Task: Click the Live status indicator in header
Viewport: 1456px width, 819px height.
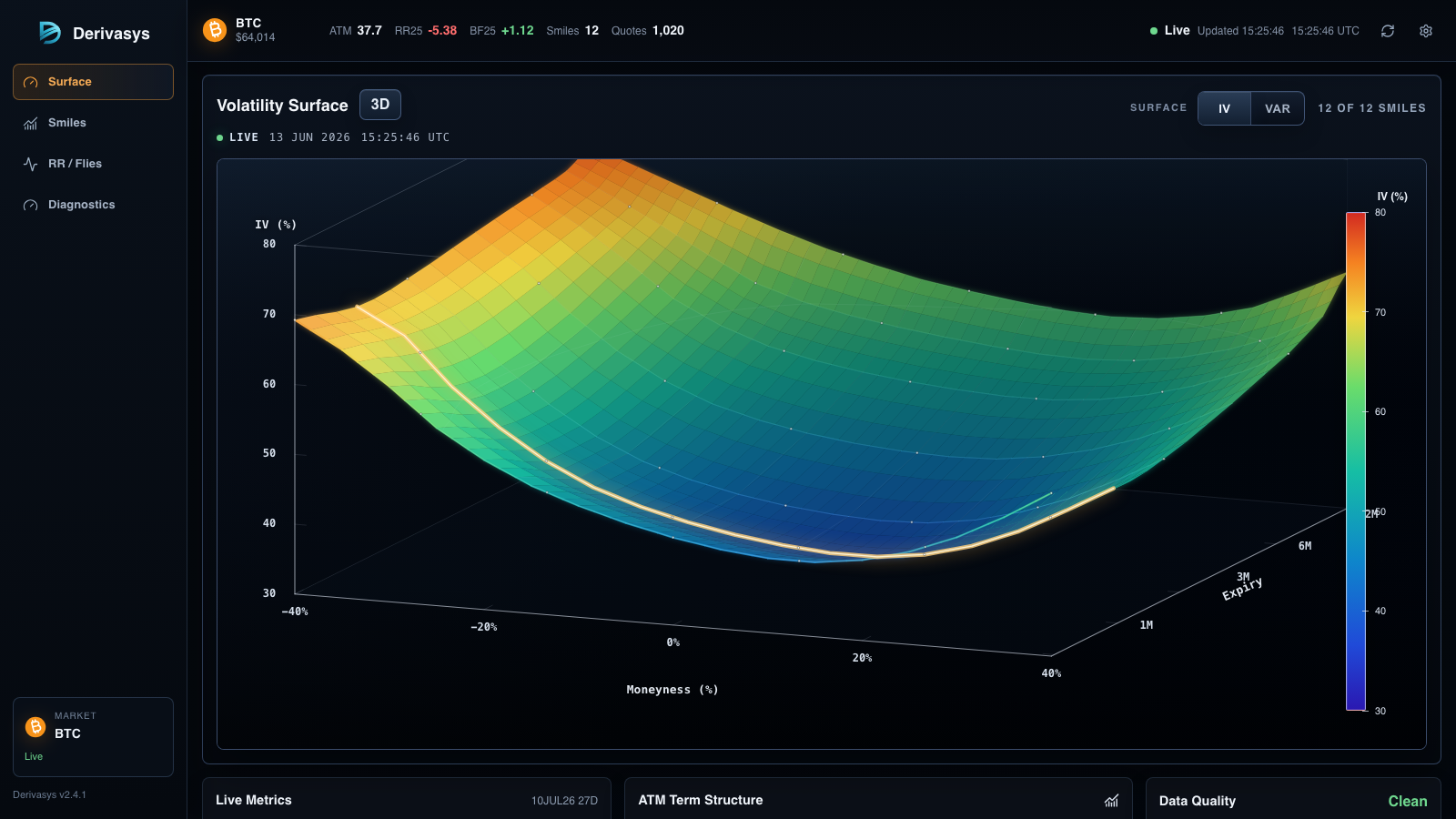Action: tap(1170, 30)
